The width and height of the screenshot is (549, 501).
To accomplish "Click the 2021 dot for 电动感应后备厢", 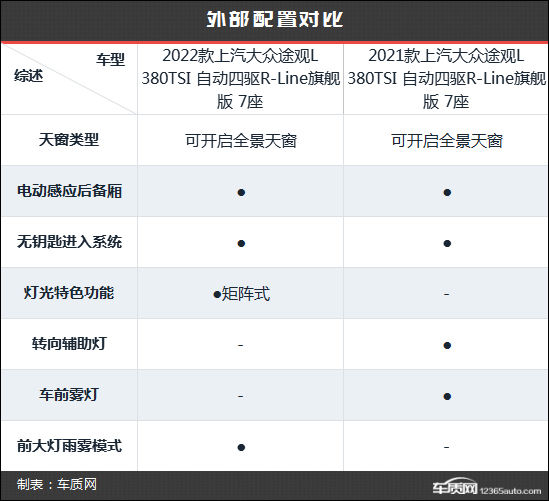I will 447,192.
